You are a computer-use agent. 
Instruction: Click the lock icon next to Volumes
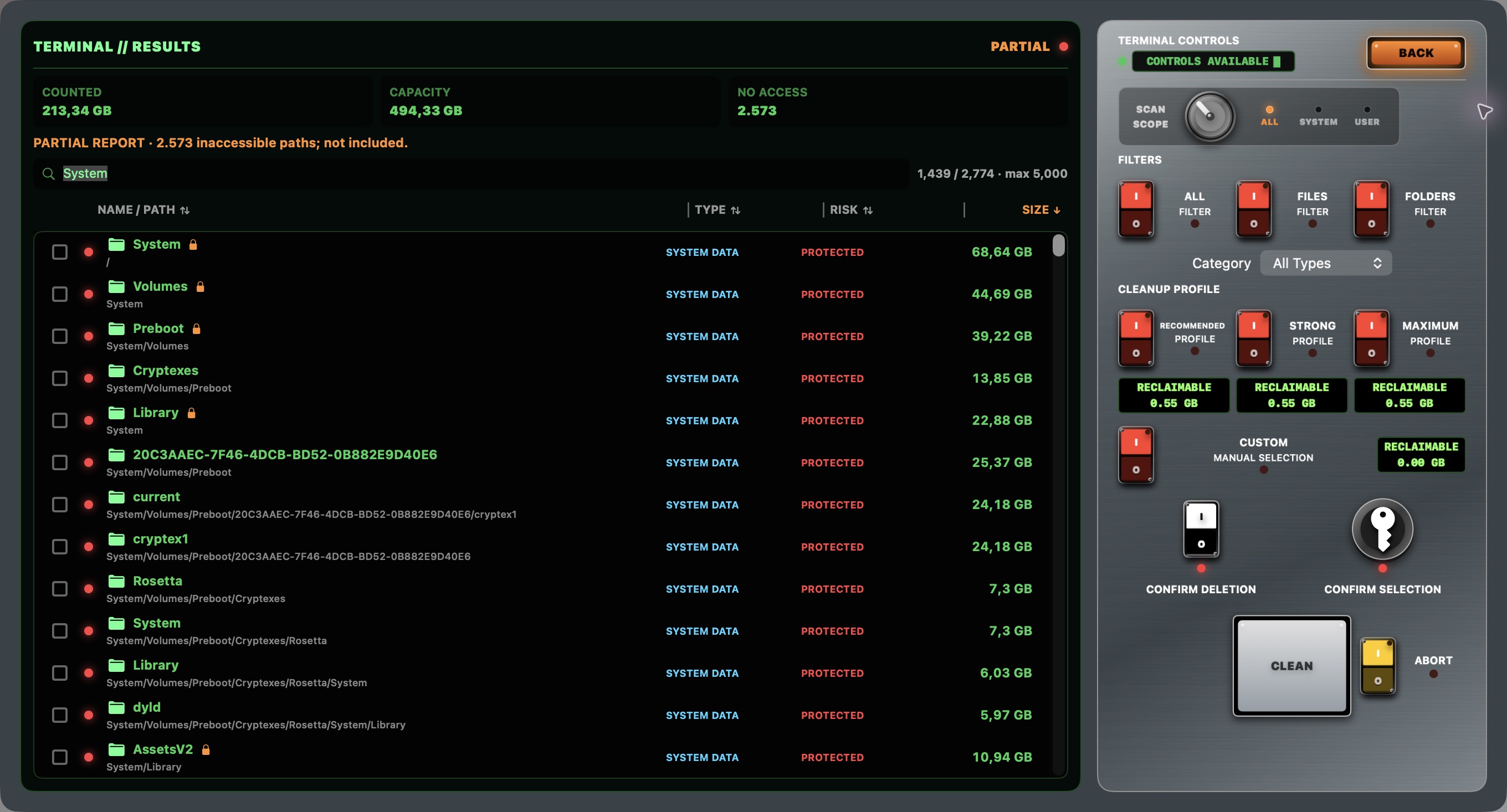coord(200,286)
